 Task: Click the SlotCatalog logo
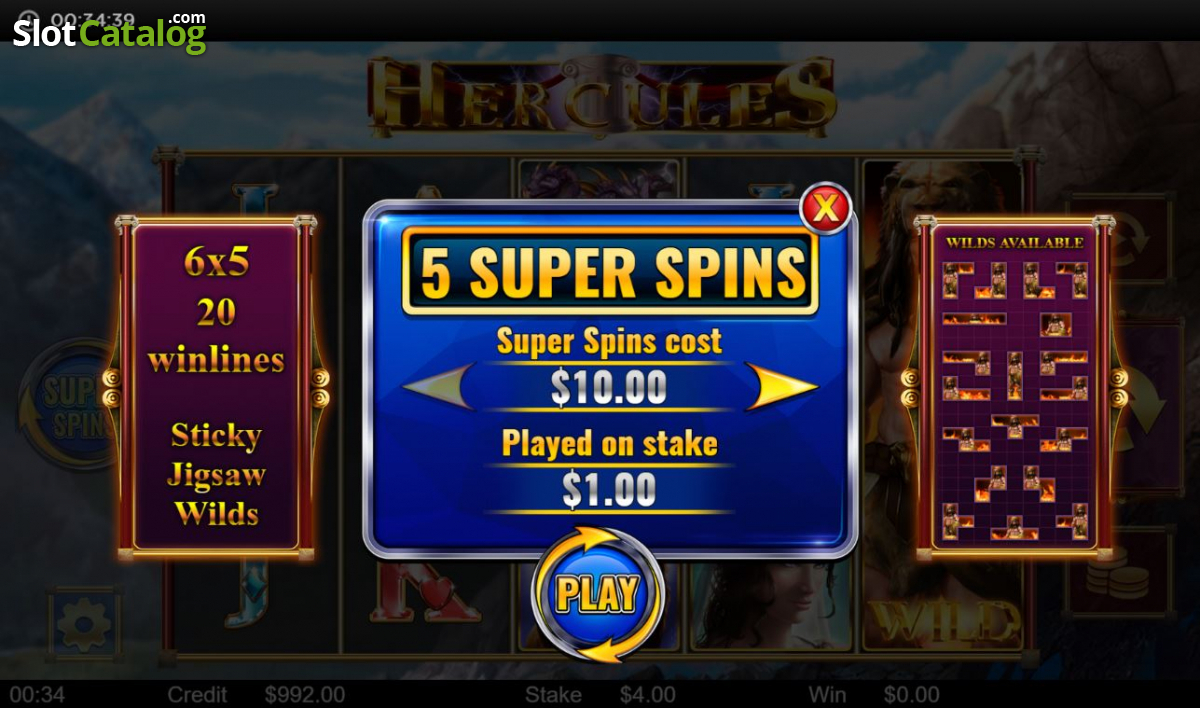pyautogui.click(x=110, y=32)
